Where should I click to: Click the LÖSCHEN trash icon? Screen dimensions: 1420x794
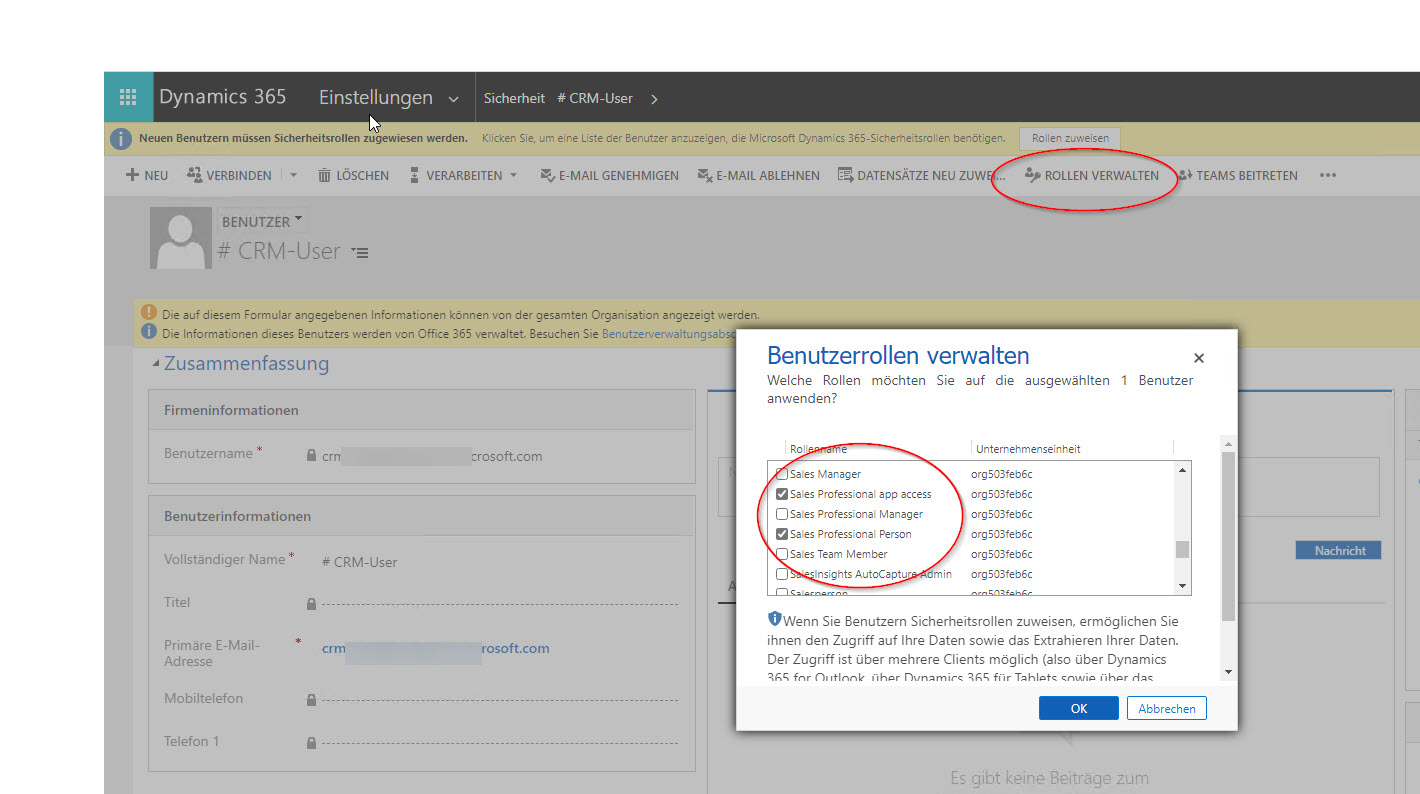pos(324,175)
